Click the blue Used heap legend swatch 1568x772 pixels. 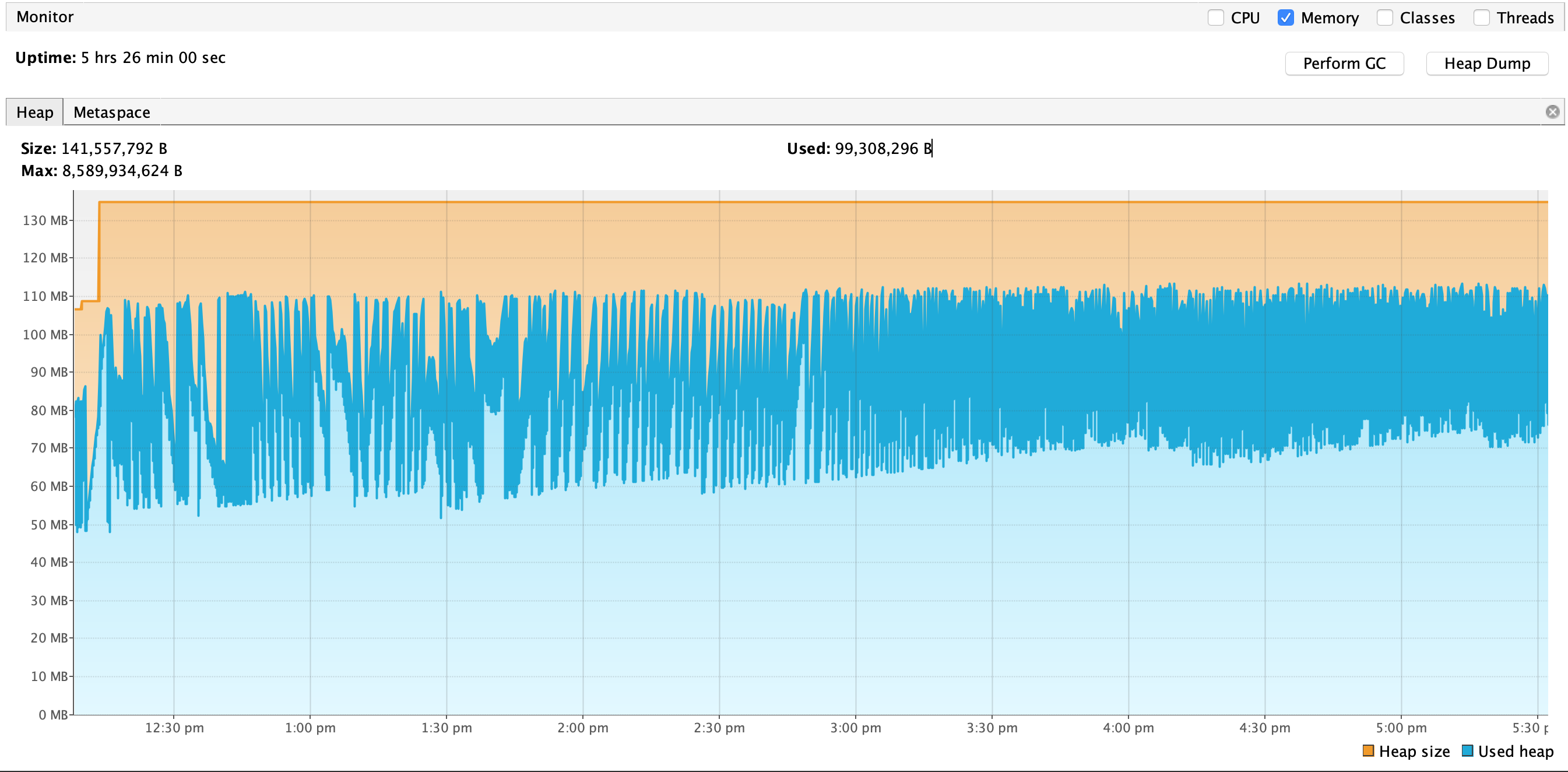click(1468, 750)
